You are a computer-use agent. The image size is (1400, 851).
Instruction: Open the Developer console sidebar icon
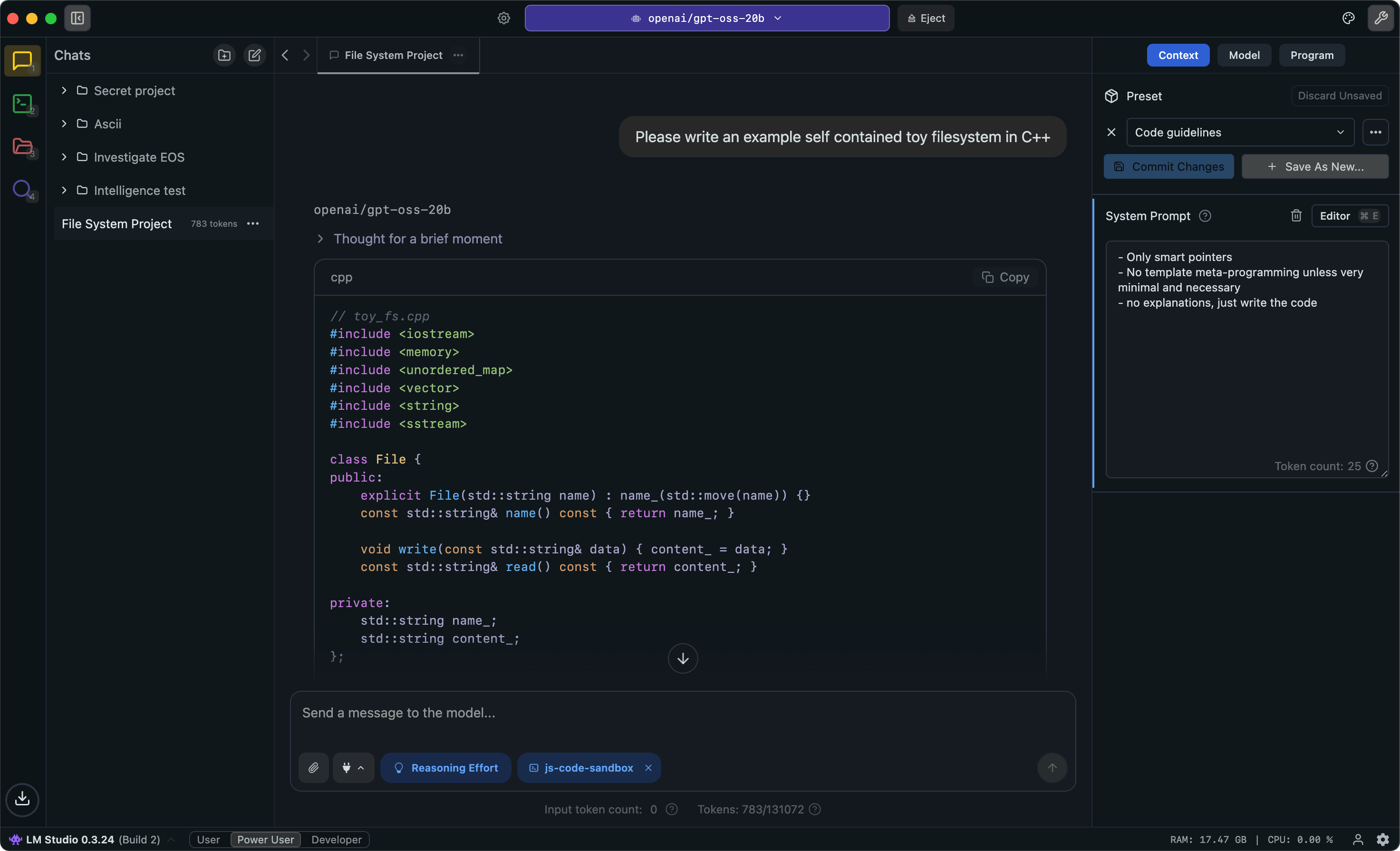coord(22,103)
